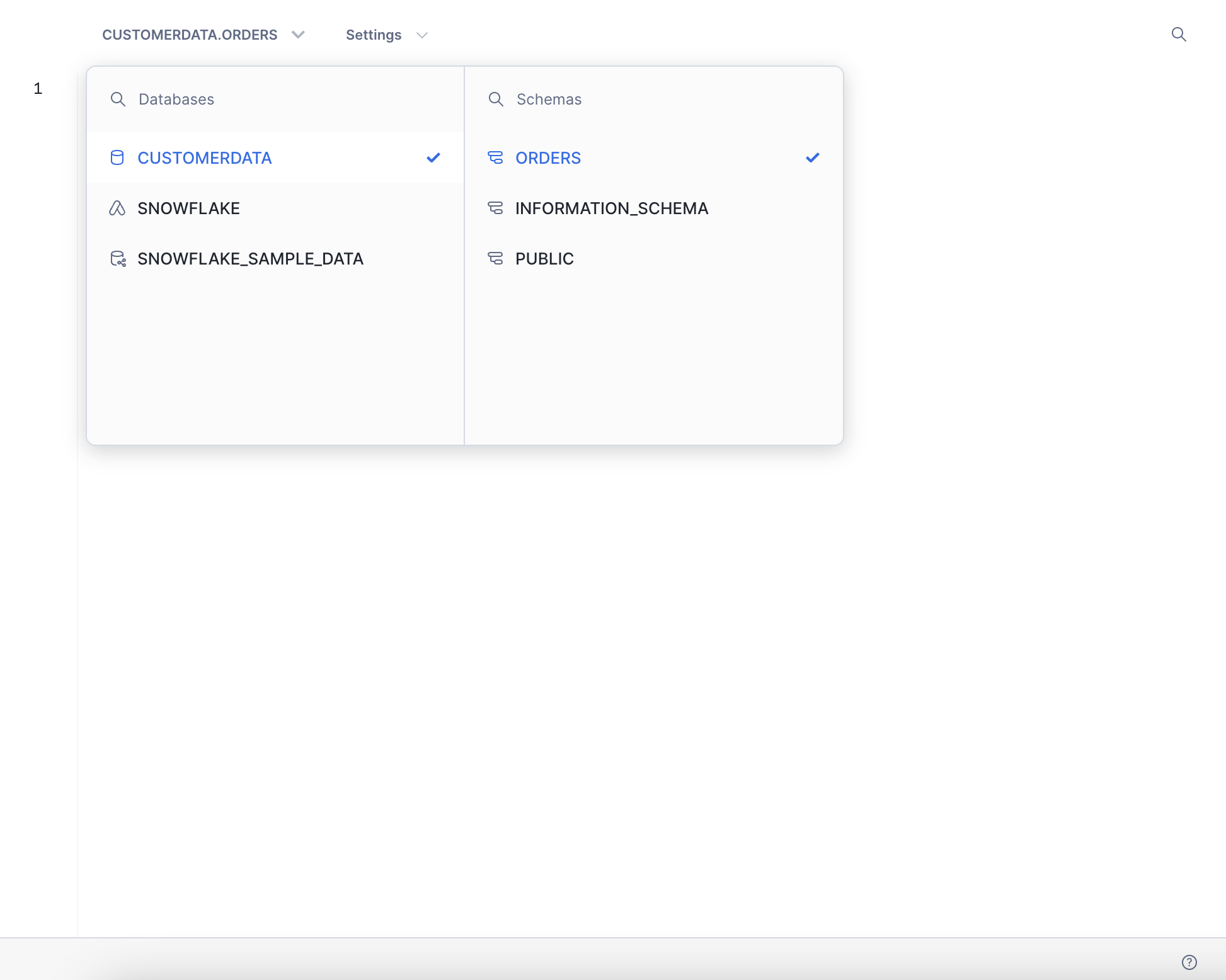Open the search icon at top right
This screenshot has width=1226, height=980.
point(1179,35)
